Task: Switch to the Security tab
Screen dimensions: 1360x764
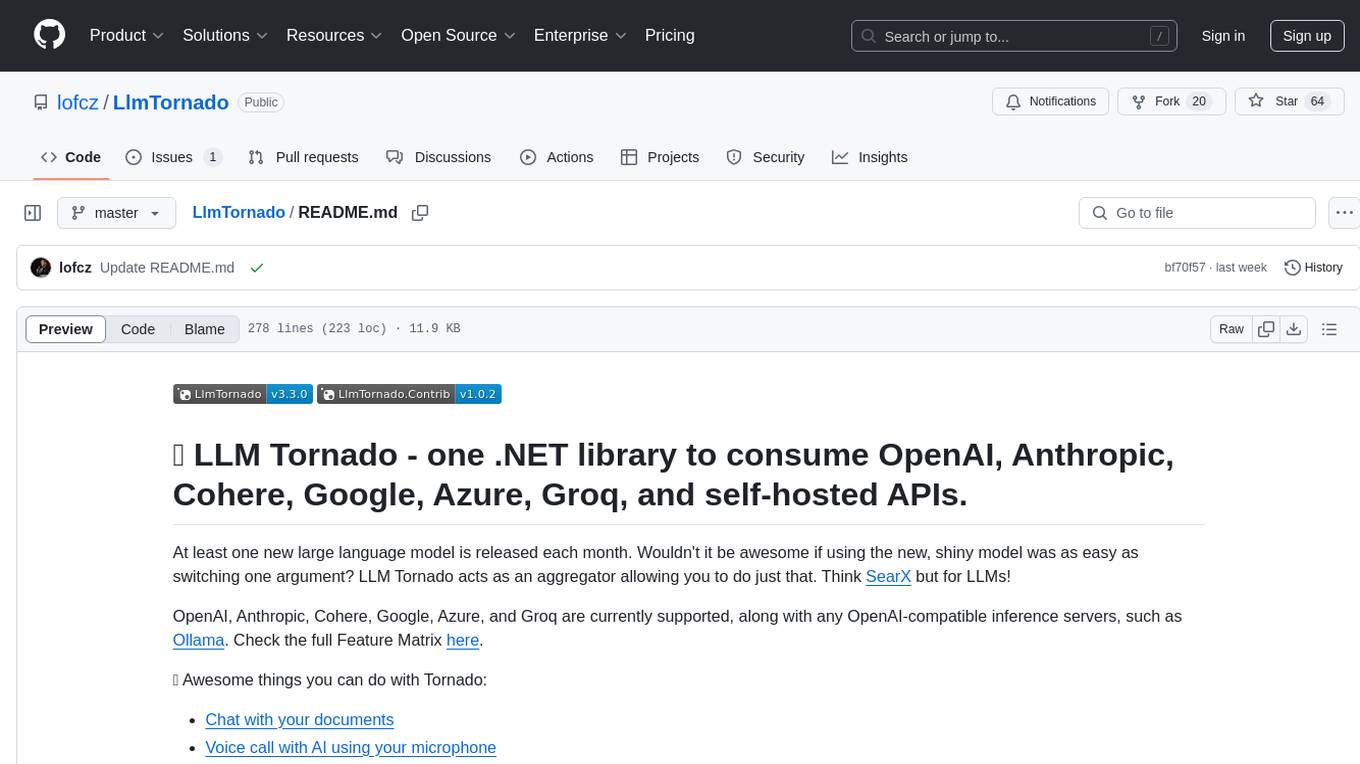Action: 765,157
